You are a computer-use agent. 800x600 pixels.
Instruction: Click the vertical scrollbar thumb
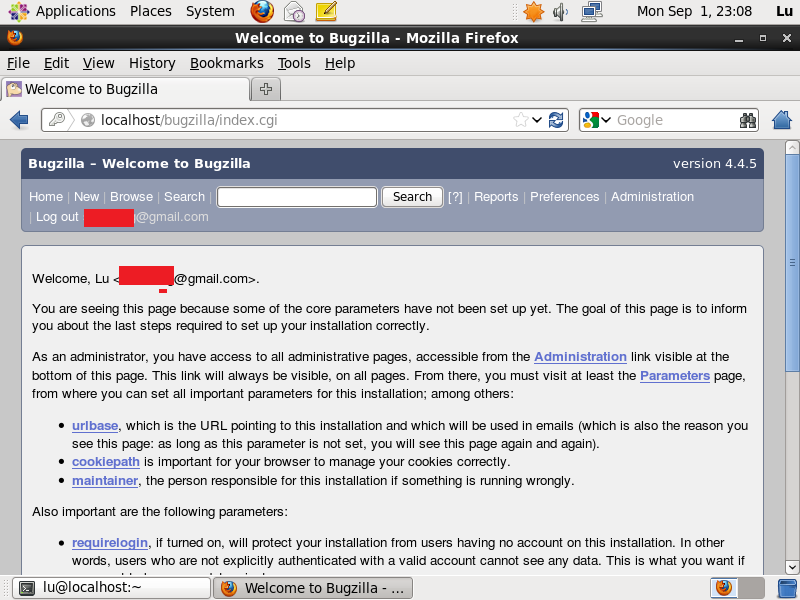coord(792,263)
